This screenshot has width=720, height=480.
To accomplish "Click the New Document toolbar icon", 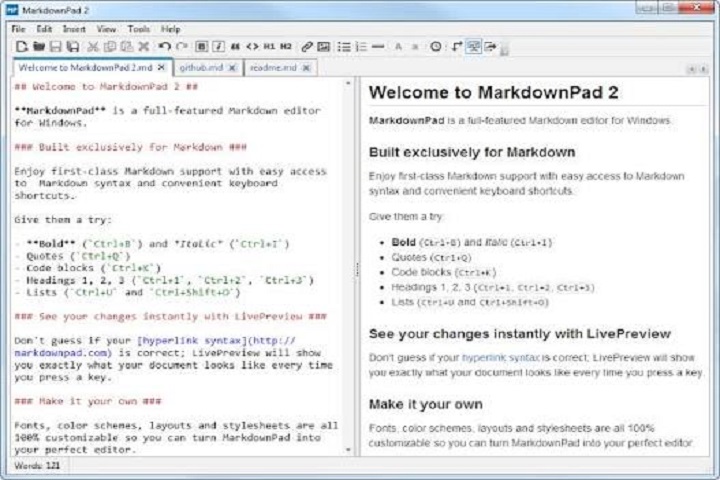I will (x=19, y=47).
